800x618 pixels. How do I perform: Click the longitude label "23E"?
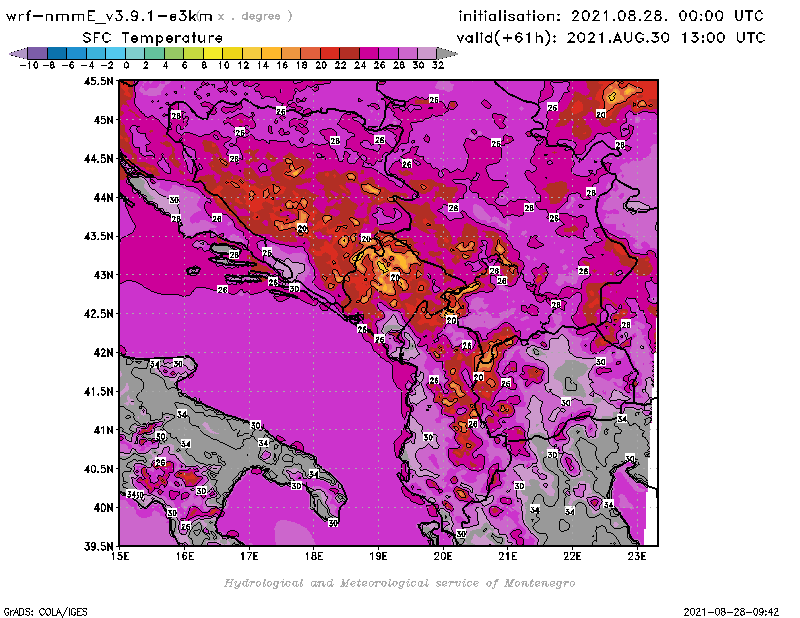click(x=637, y=556)
